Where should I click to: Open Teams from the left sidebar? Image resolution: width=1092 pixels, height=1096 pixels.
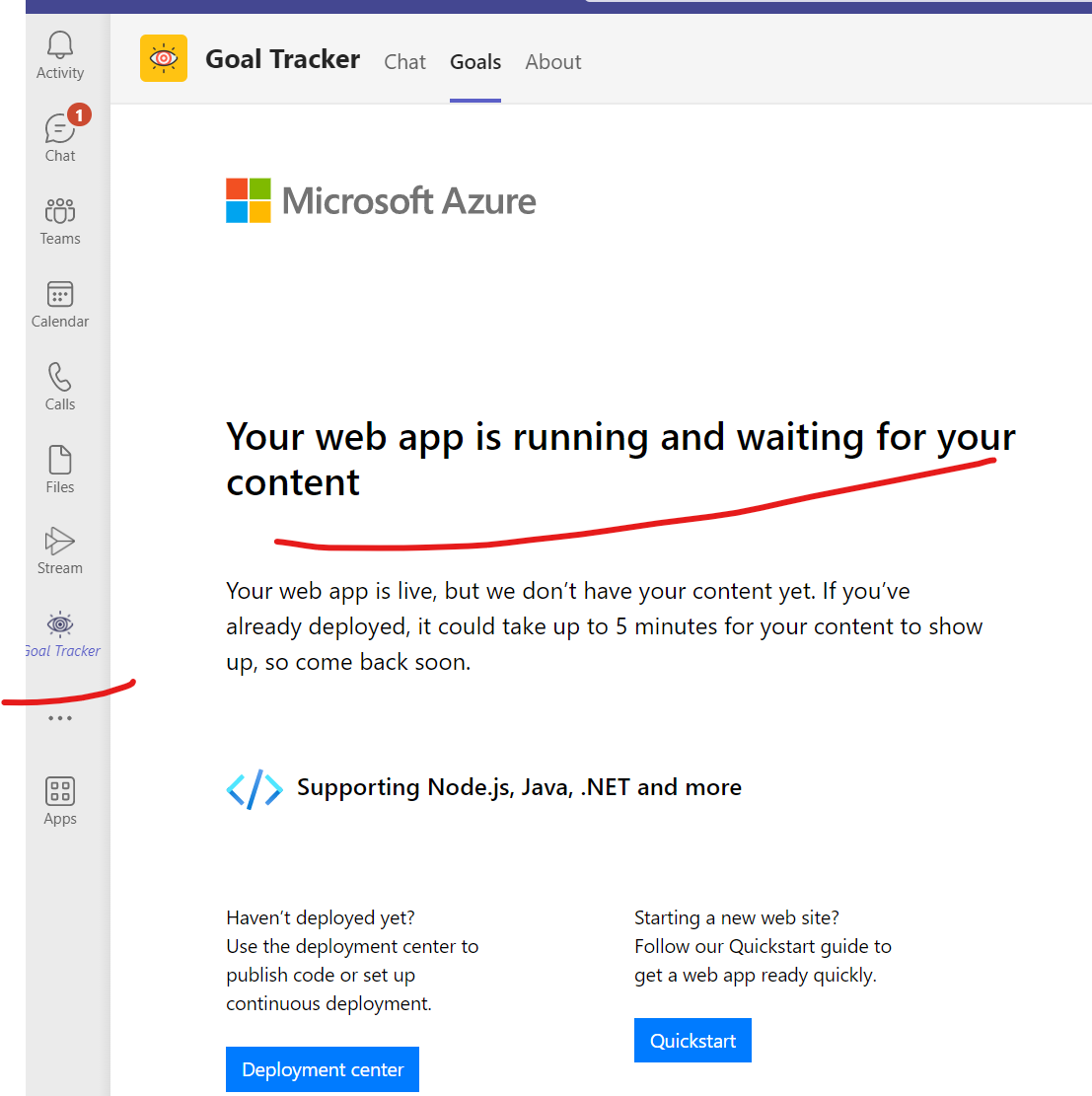pos(60,209)
